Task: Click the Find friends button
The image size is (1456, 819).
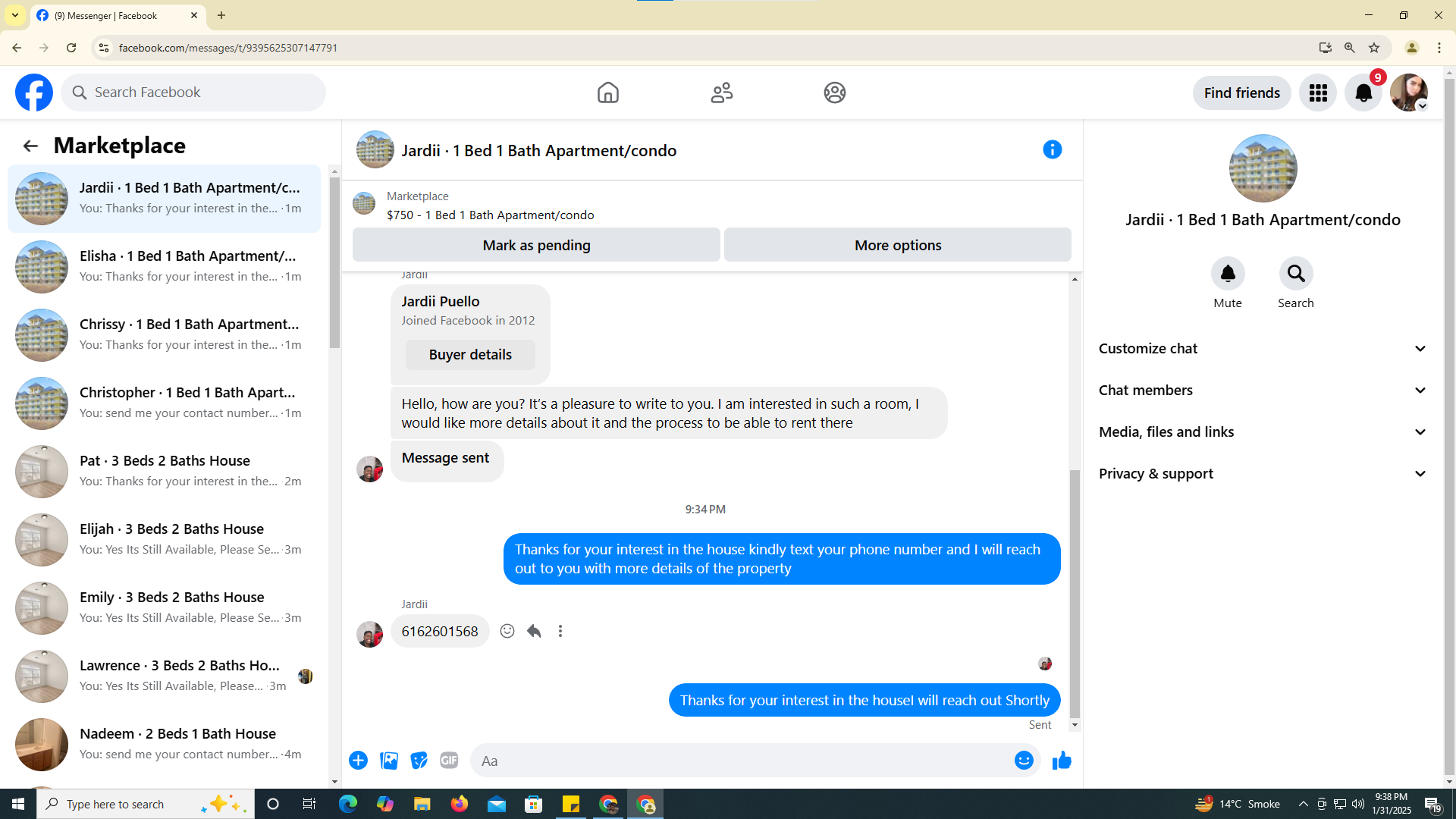Action: click(1241, 93)
